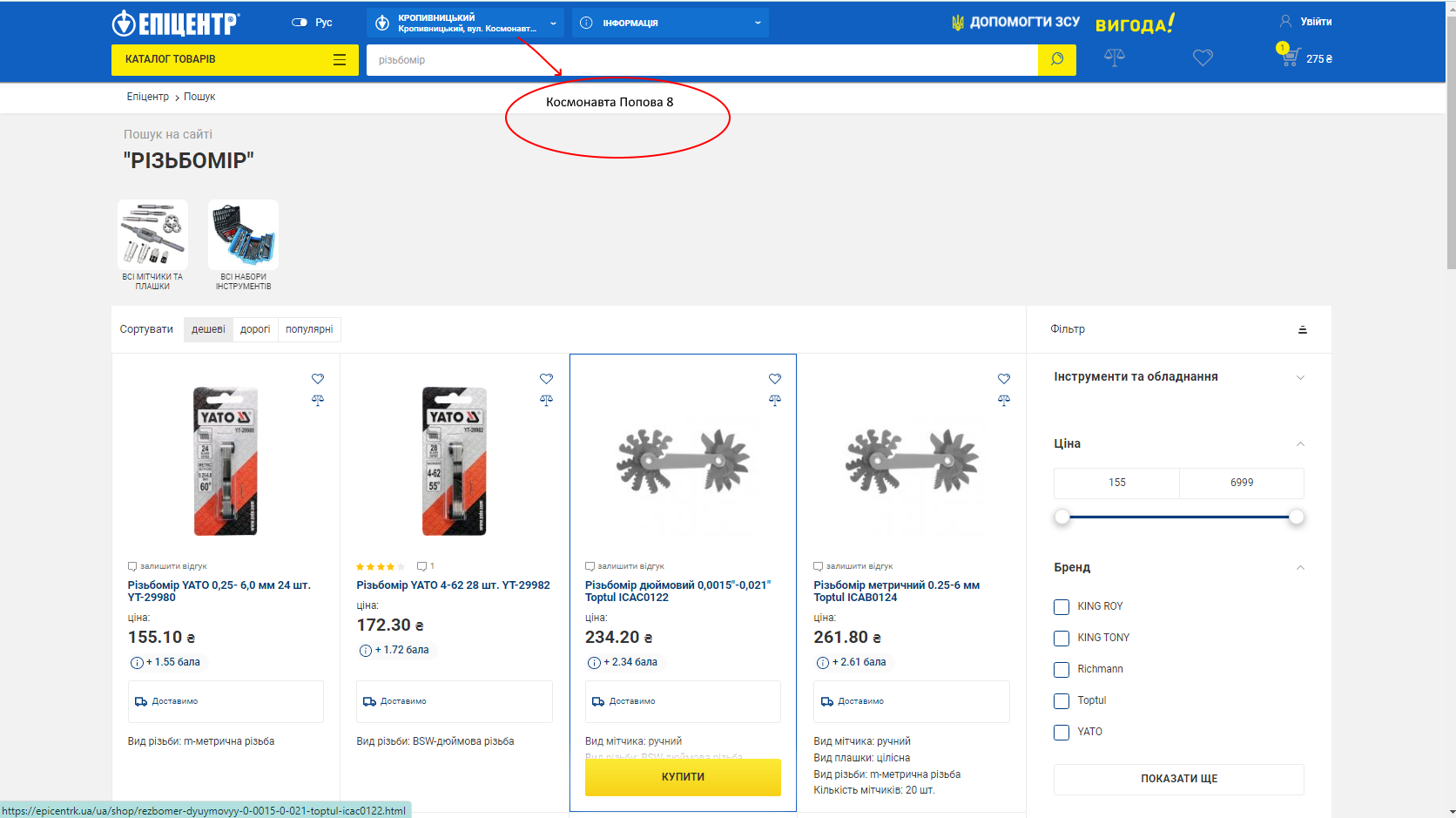Open Toptul ICAC0122 product image
Viewport: 1456px width, 818px height.
683,461
